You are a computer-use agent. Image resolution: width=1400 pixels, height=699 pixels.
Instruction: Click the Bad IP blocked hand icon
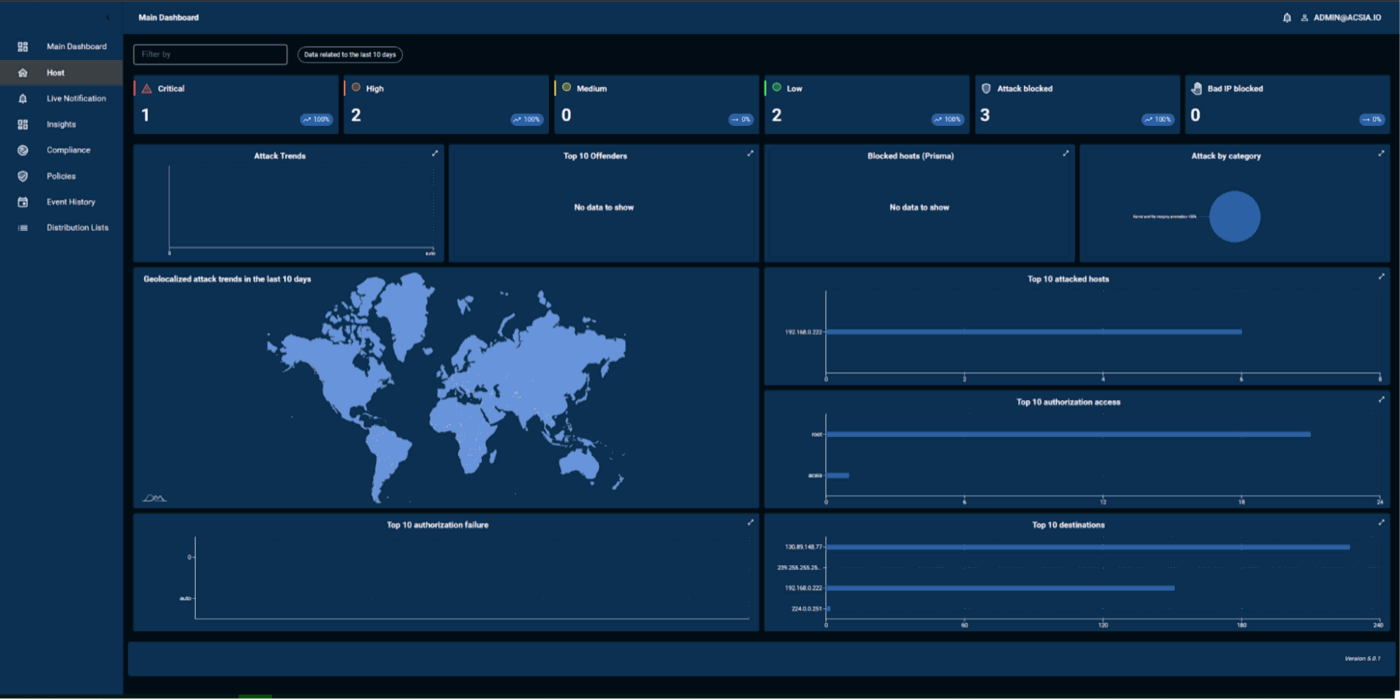[x=1197, y=88]
